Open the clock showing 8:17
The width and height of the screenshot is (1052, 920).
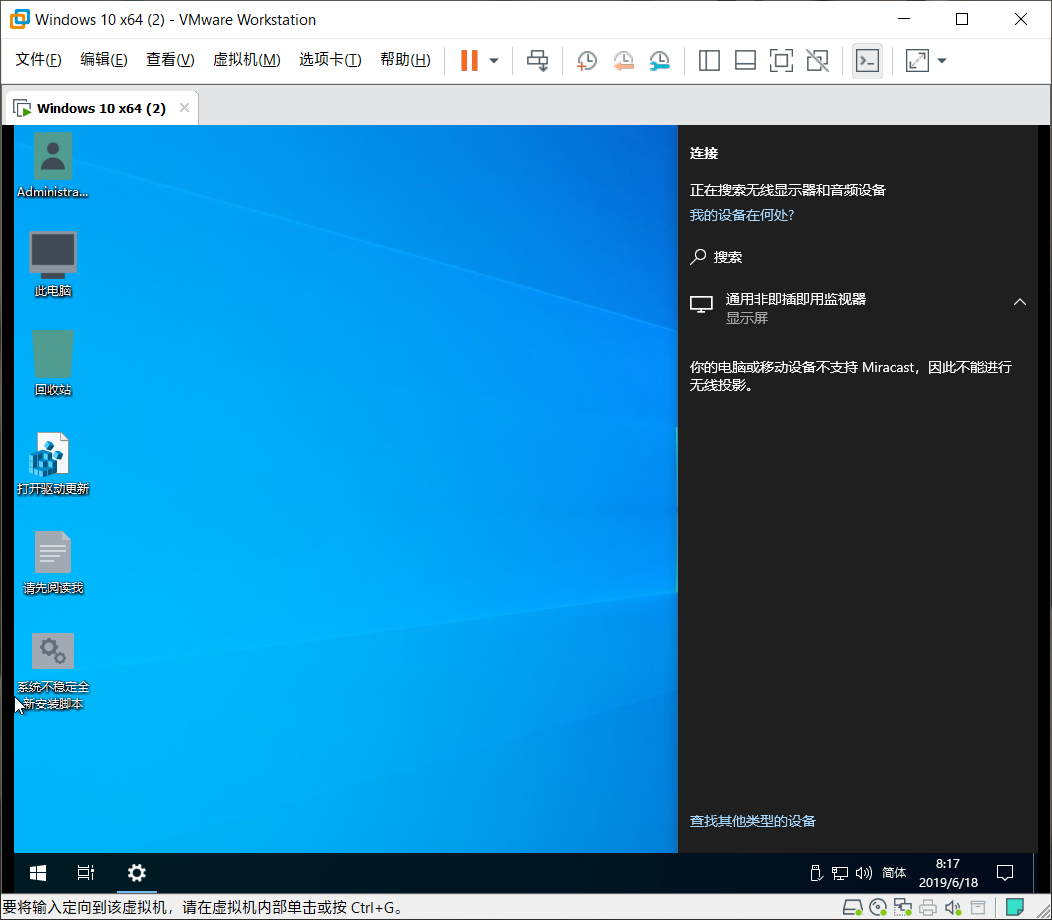click(x=948, y=873)
